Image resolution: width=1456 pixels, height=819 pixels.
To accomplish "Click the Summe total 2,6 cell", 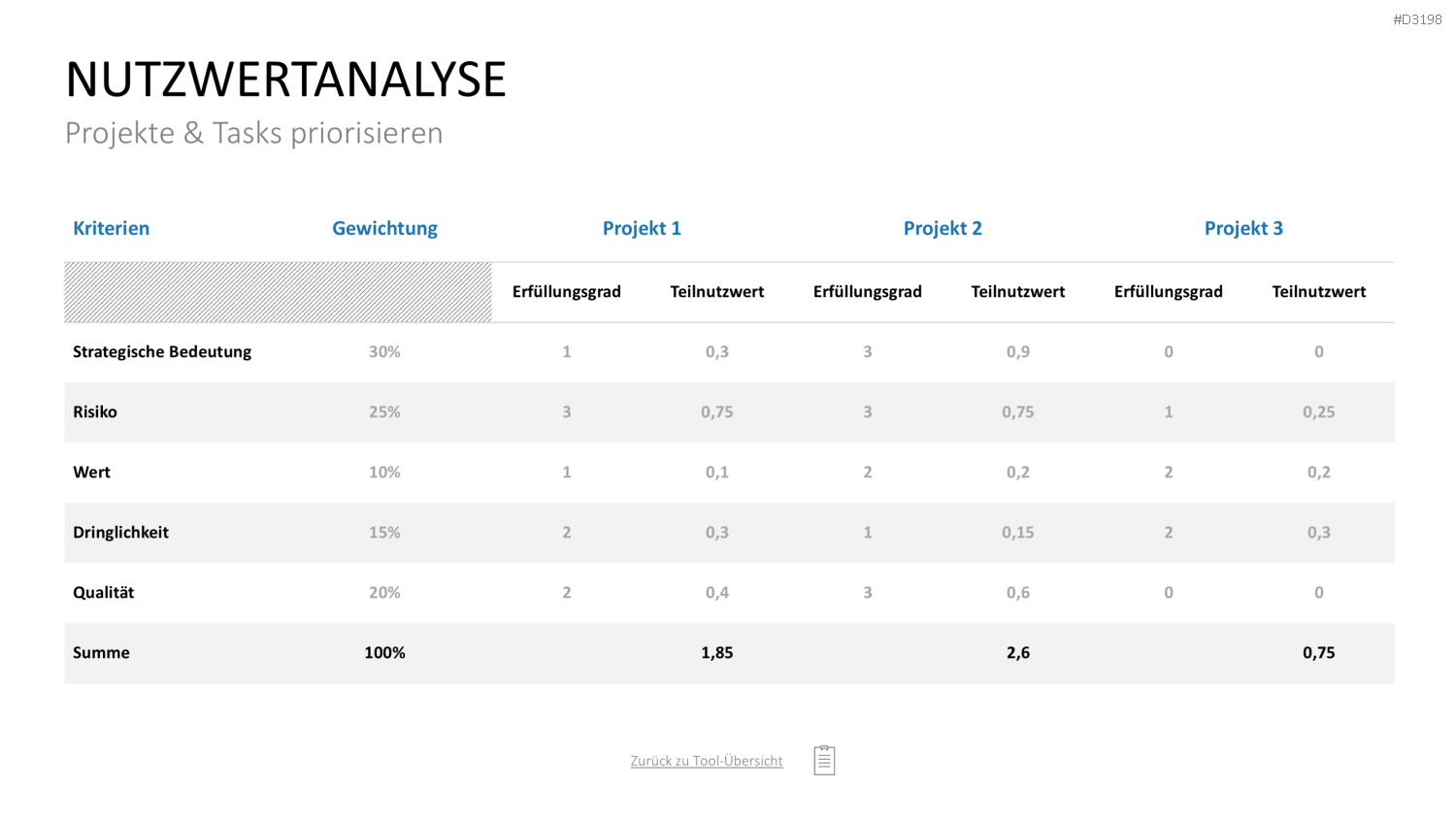I will click(1018, 653).
